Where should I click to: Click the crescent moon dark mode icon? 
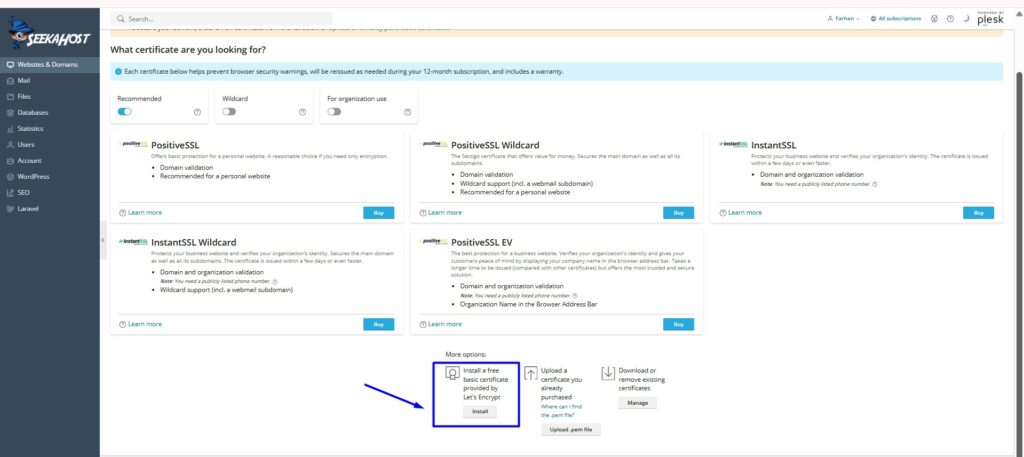pos(966,19)
